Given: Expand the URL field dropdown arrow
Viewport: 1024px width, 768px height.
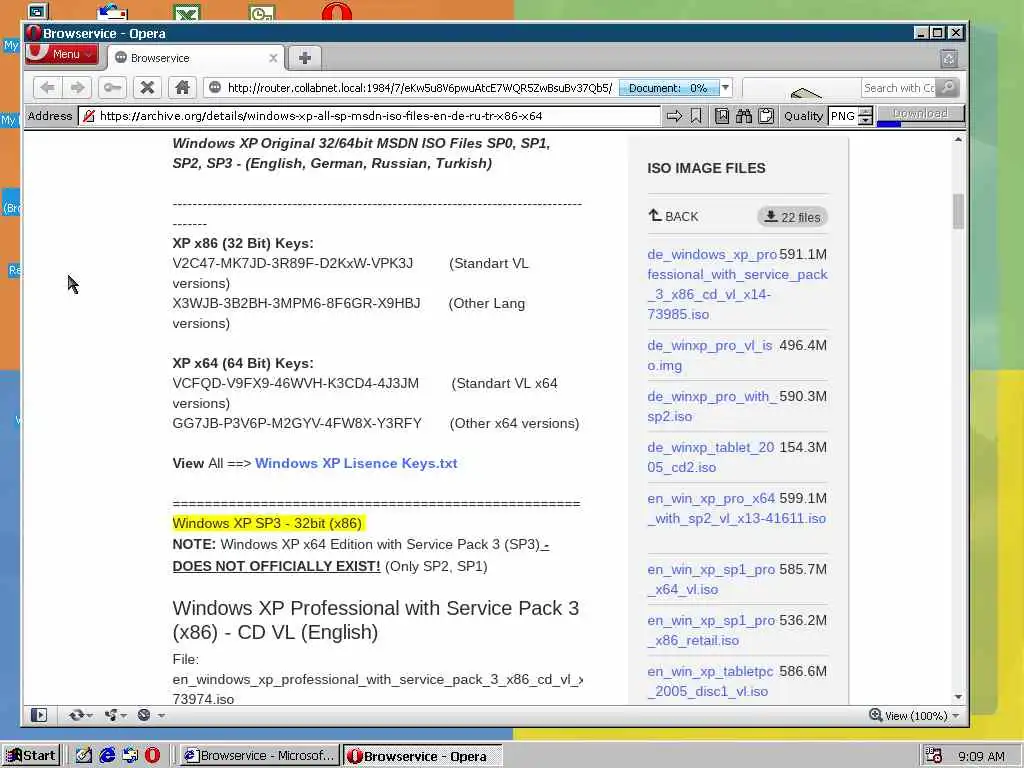Looking at the screenshot, I should [725, 88].
